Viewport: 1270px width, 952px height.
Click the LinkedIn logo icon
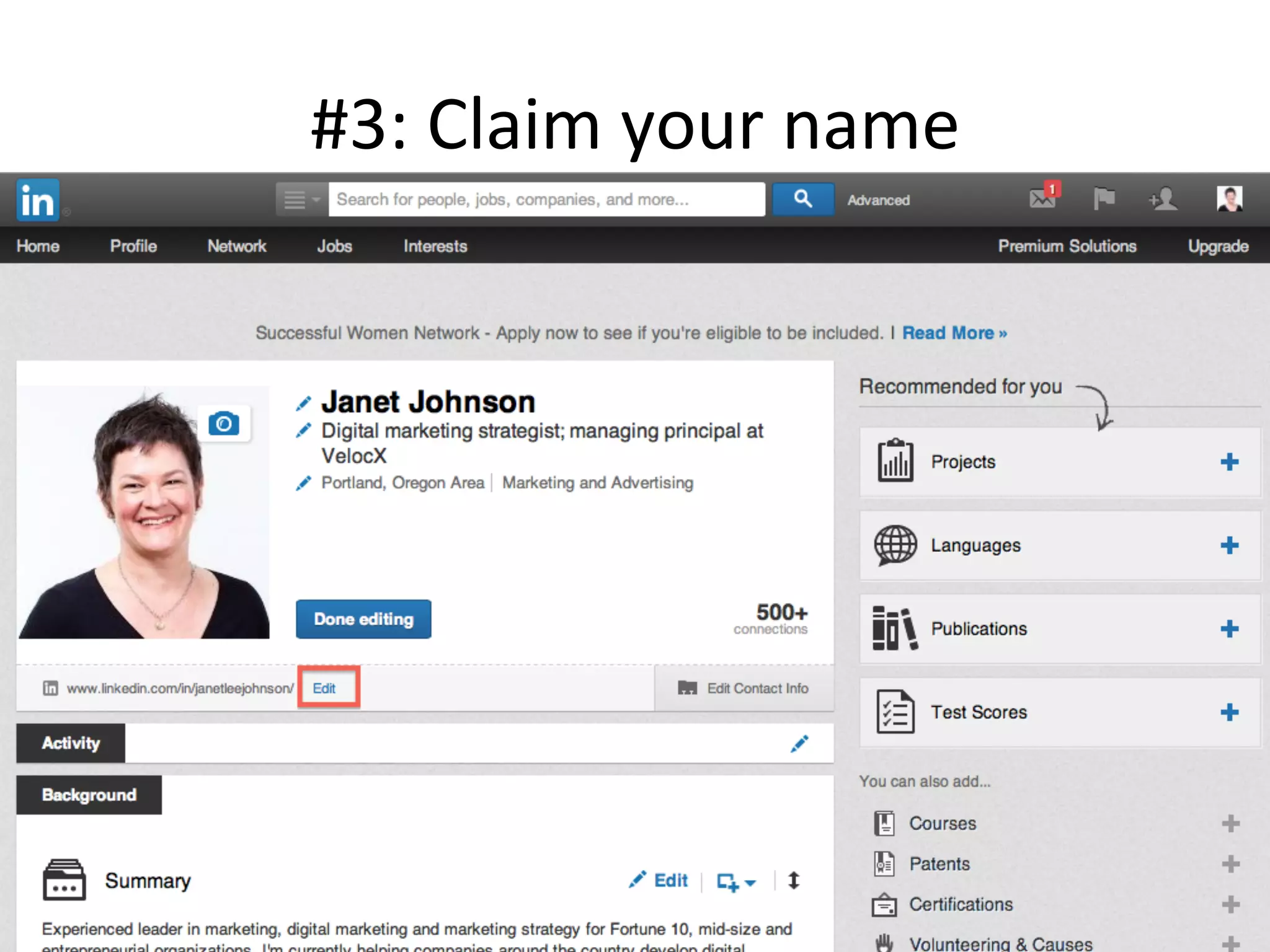click(x=38, y=200)
